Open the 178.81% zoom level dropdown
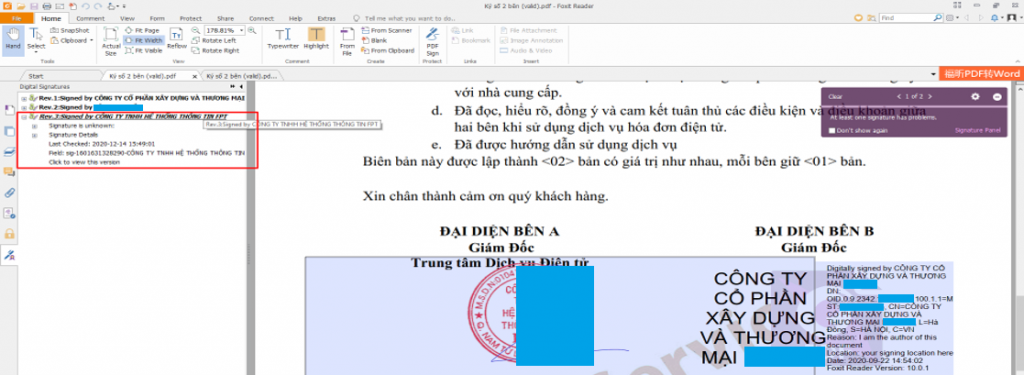The height and width of the screenshot is (375, 1024). (x=242, y=31)
